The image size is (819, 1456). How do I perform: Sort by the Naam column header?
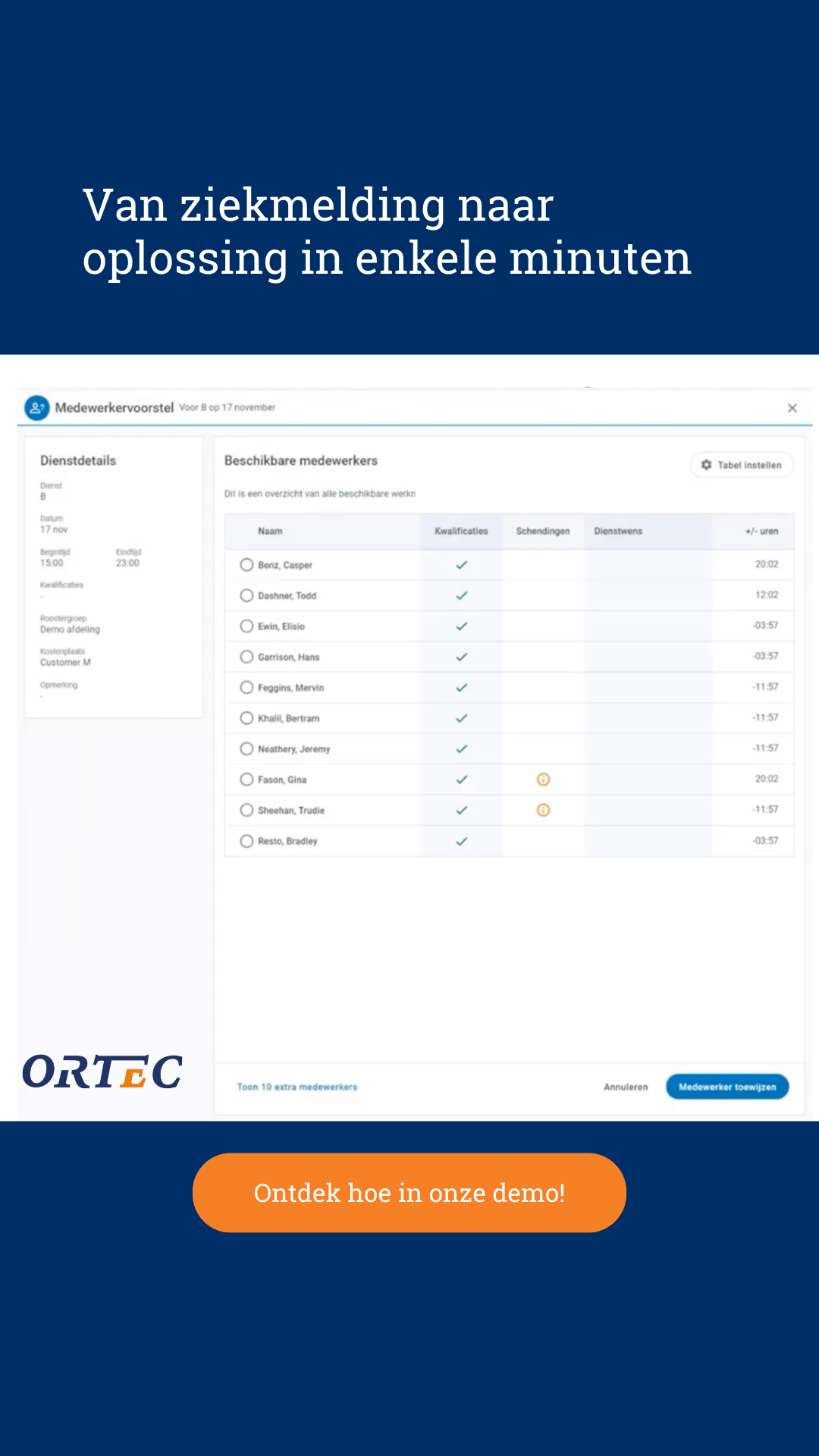270,531
